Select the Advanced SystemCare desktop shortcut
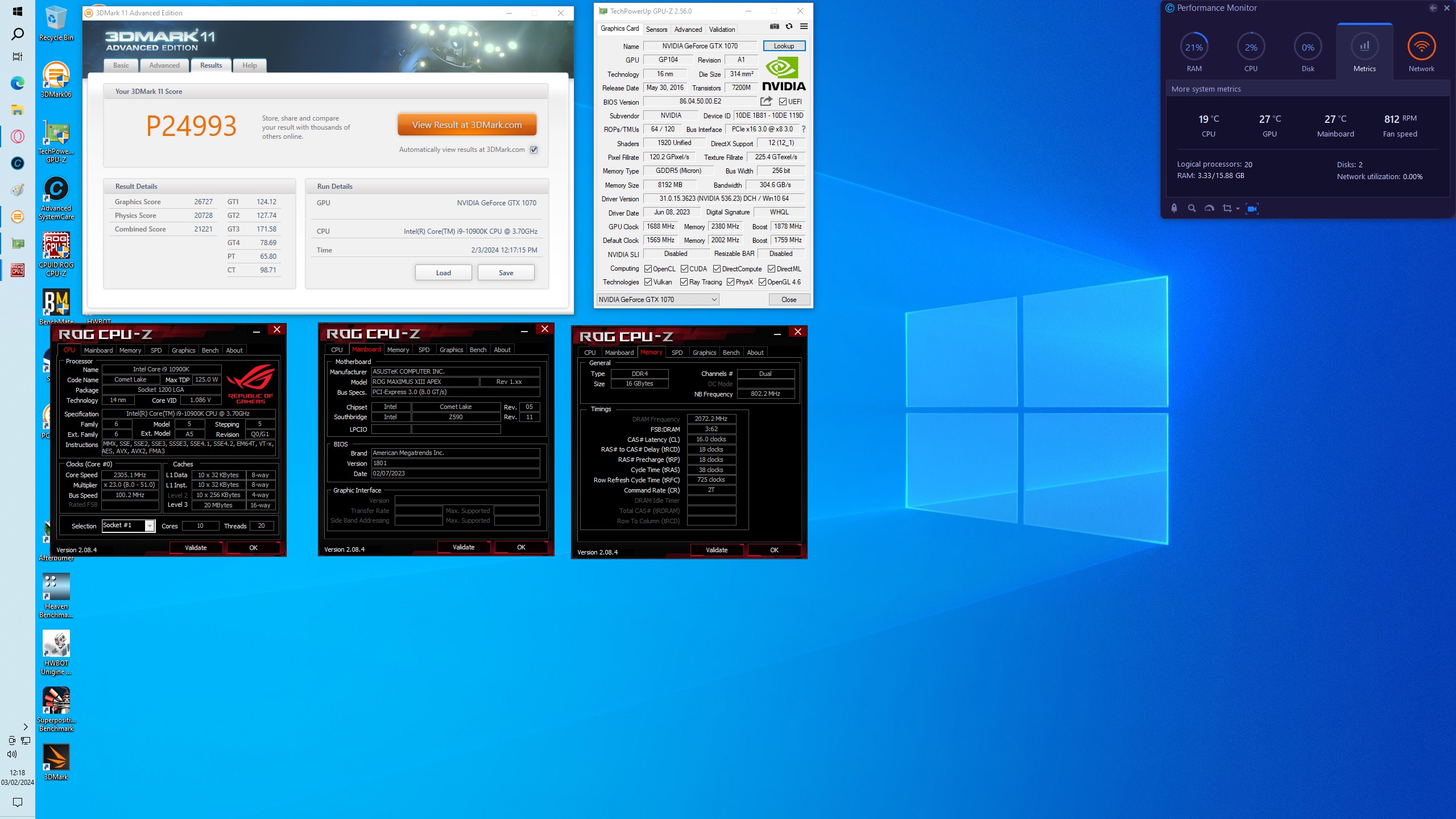The image size is (1456, 819). point(56,198)
